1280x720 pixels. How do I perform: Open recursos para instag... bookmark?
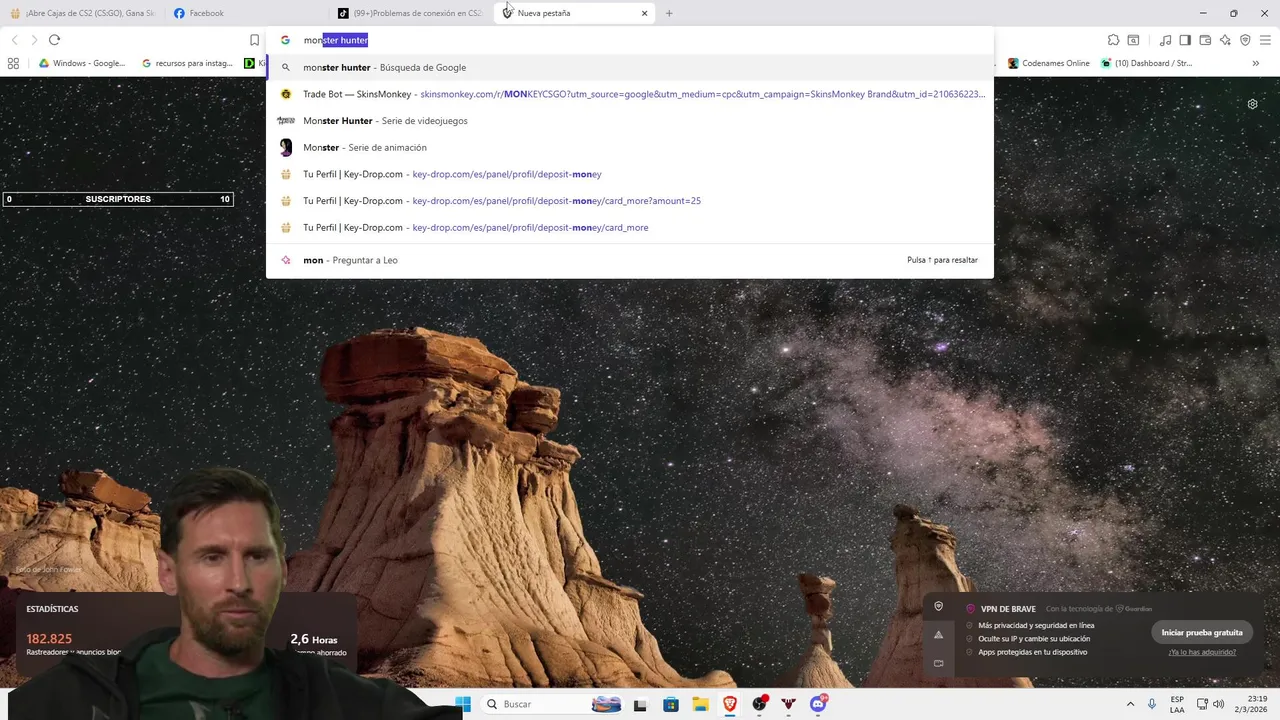187,63
